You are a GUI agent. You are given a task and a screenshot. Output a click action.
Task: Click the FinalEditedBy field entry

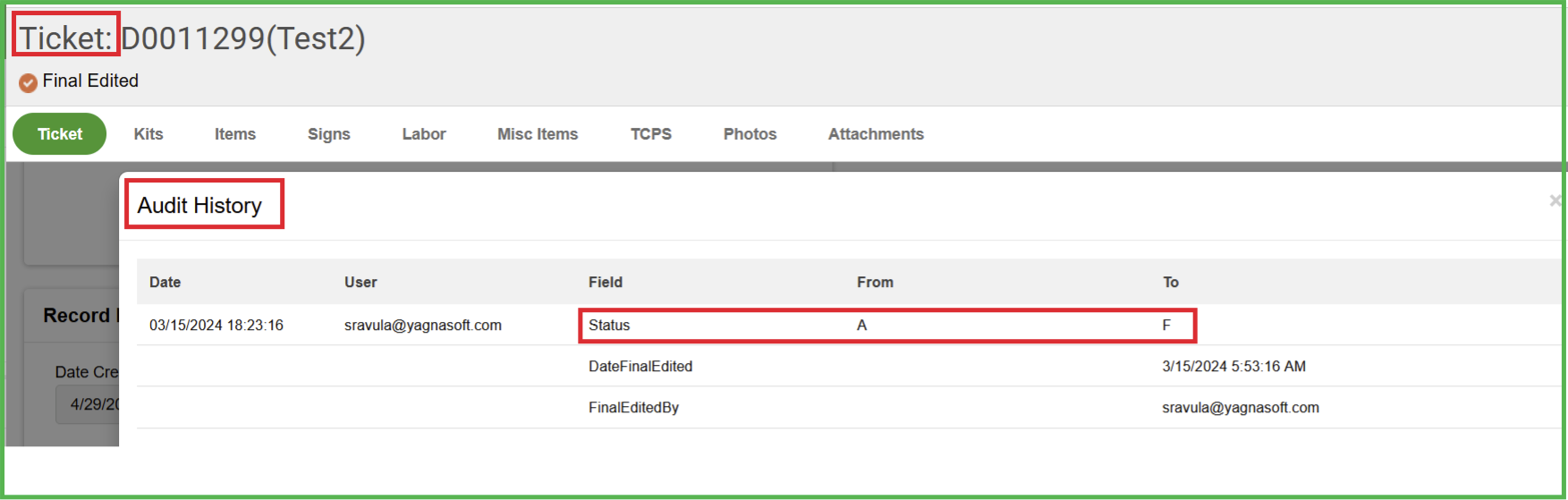click(x=633, y=408)
